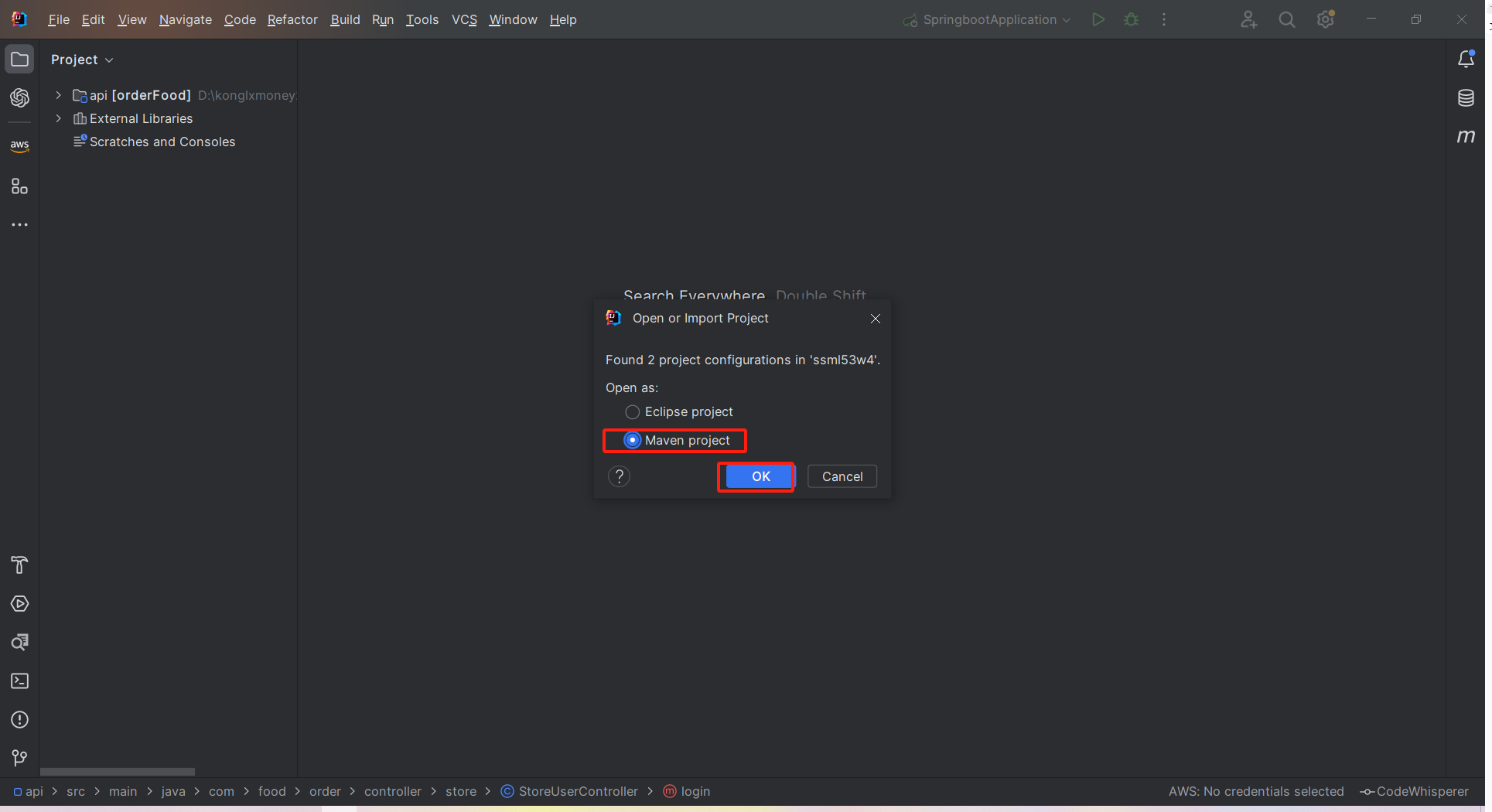Open the VCS menu
Image resolution: width=1492 pixels, height=812 pixels.
pos(463,20)
